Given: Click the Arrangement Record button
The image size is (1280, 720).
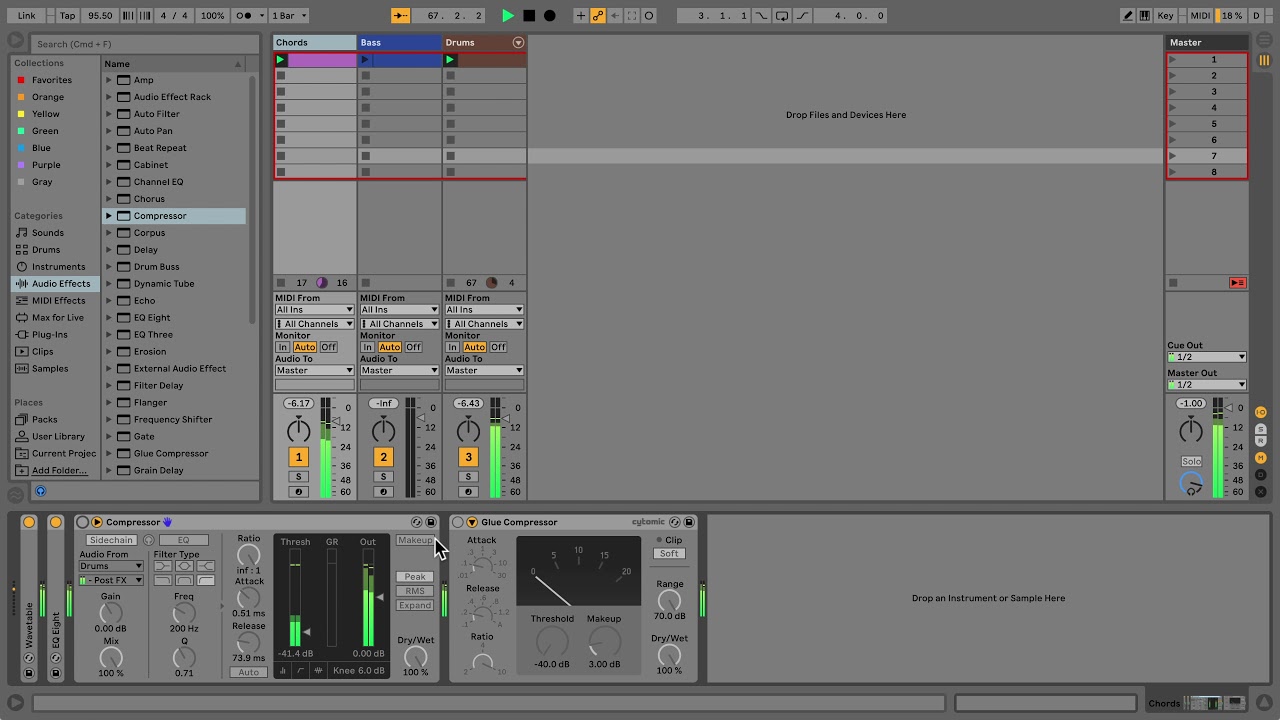Looking at the screenshot, I should tap(549, 16).
